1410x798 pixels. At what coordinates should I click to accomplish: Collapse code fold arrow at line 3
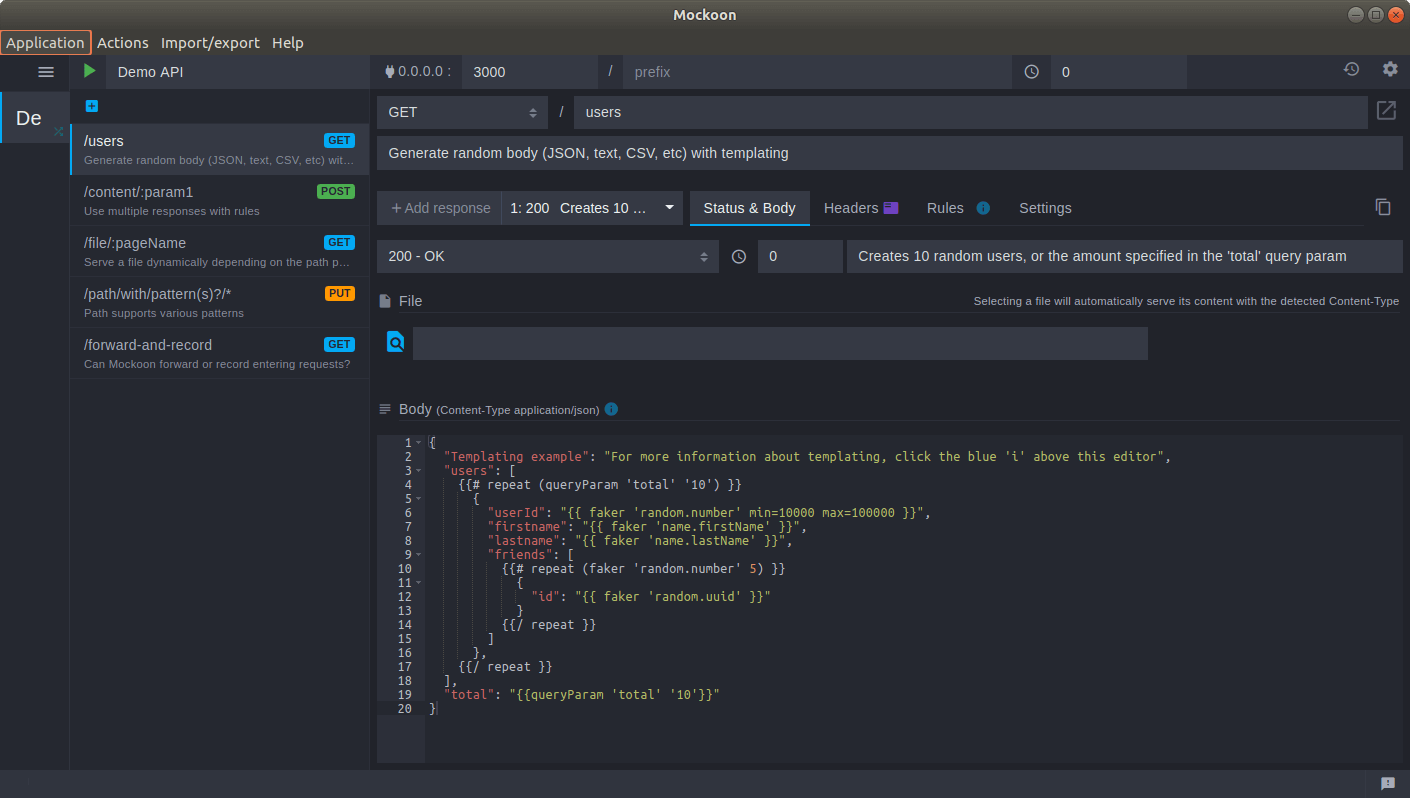point(418,471)
